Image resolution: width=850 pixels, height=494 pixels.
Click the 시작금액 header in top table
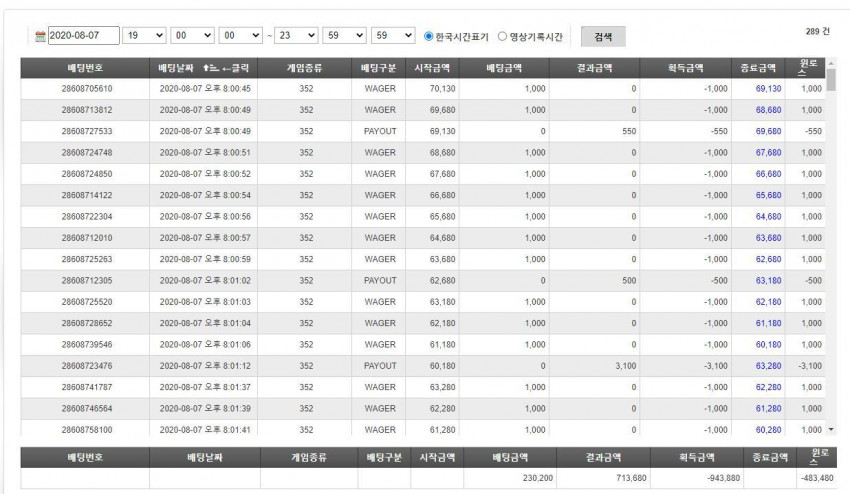point(432,68)
